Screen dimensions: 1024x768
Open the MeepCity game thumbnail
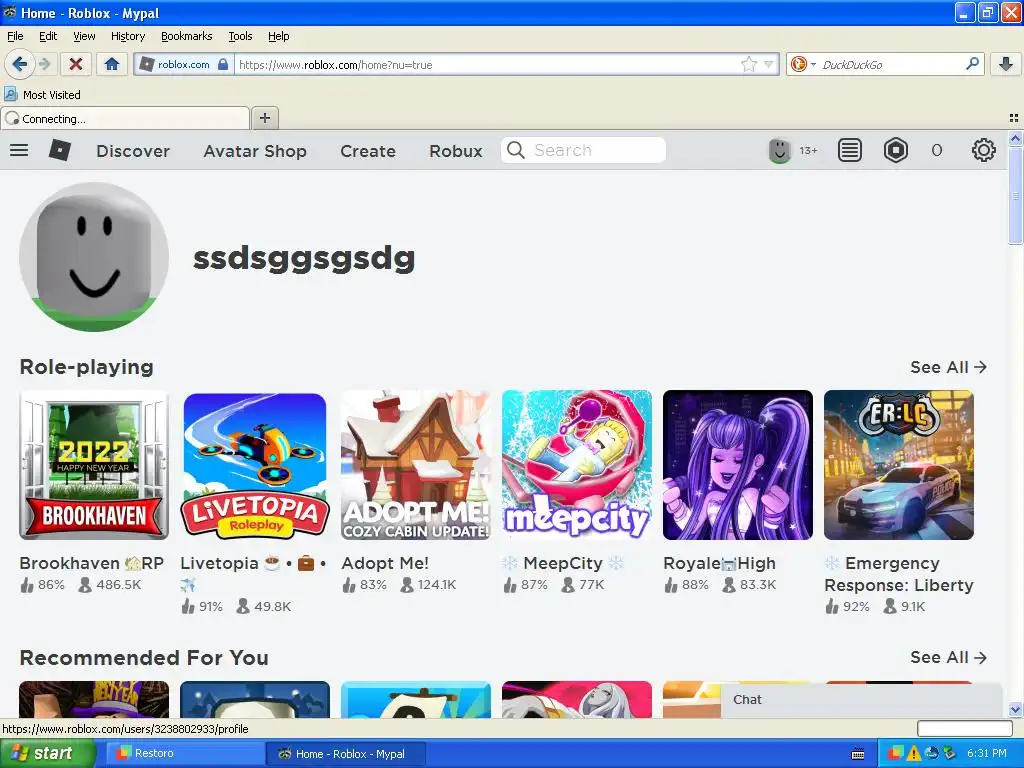pos(577,465)
